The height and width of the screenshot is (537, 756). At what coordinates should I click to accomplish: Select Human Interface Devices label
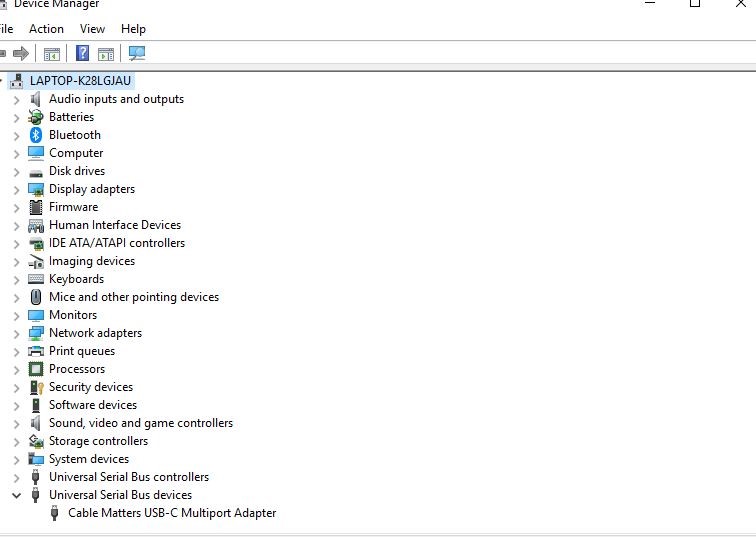115,225
